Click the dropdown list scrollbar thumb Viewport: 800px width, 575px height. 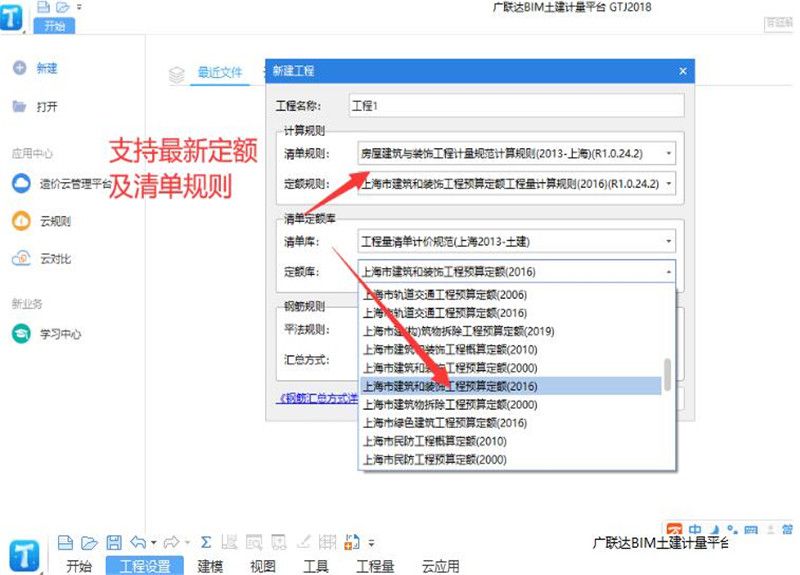point(667,374)
